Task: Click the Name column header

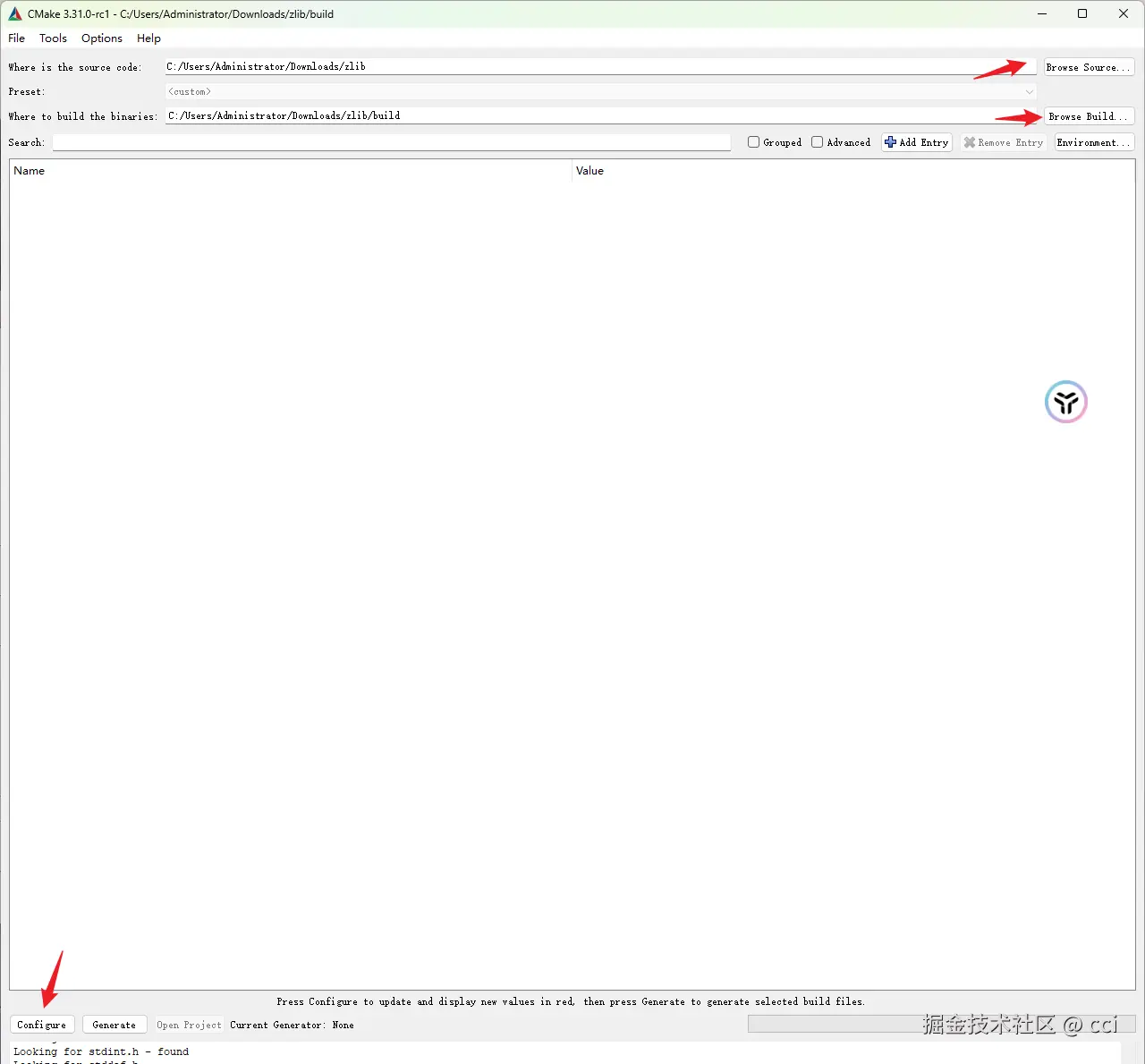Action: click(291, 171)
